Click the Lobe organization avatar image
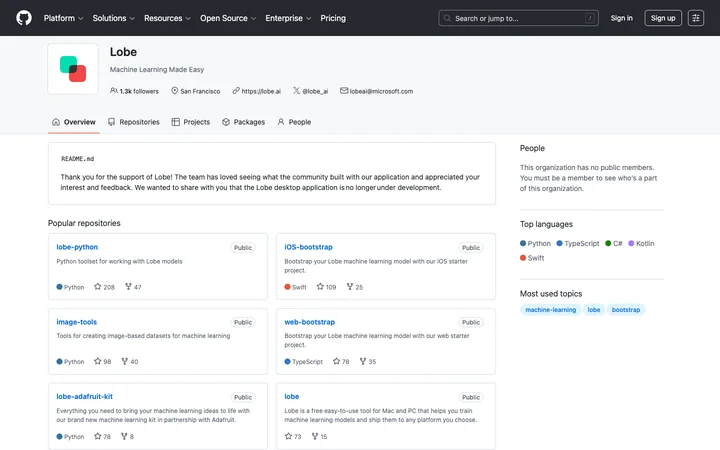The width and height of the screenshot is (720, 450). (73, 69)
